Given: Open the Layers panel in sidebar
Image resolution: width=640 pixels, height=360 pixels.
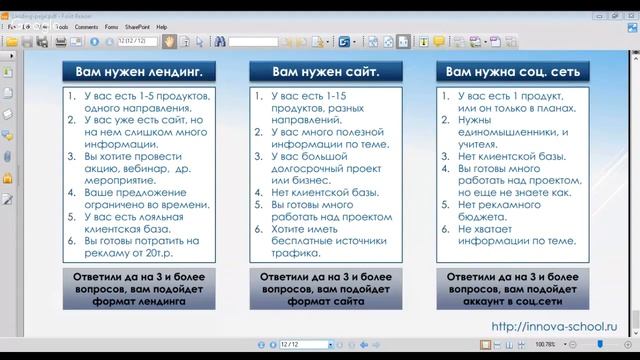Looking at the screenshot, I should point(8,114).
